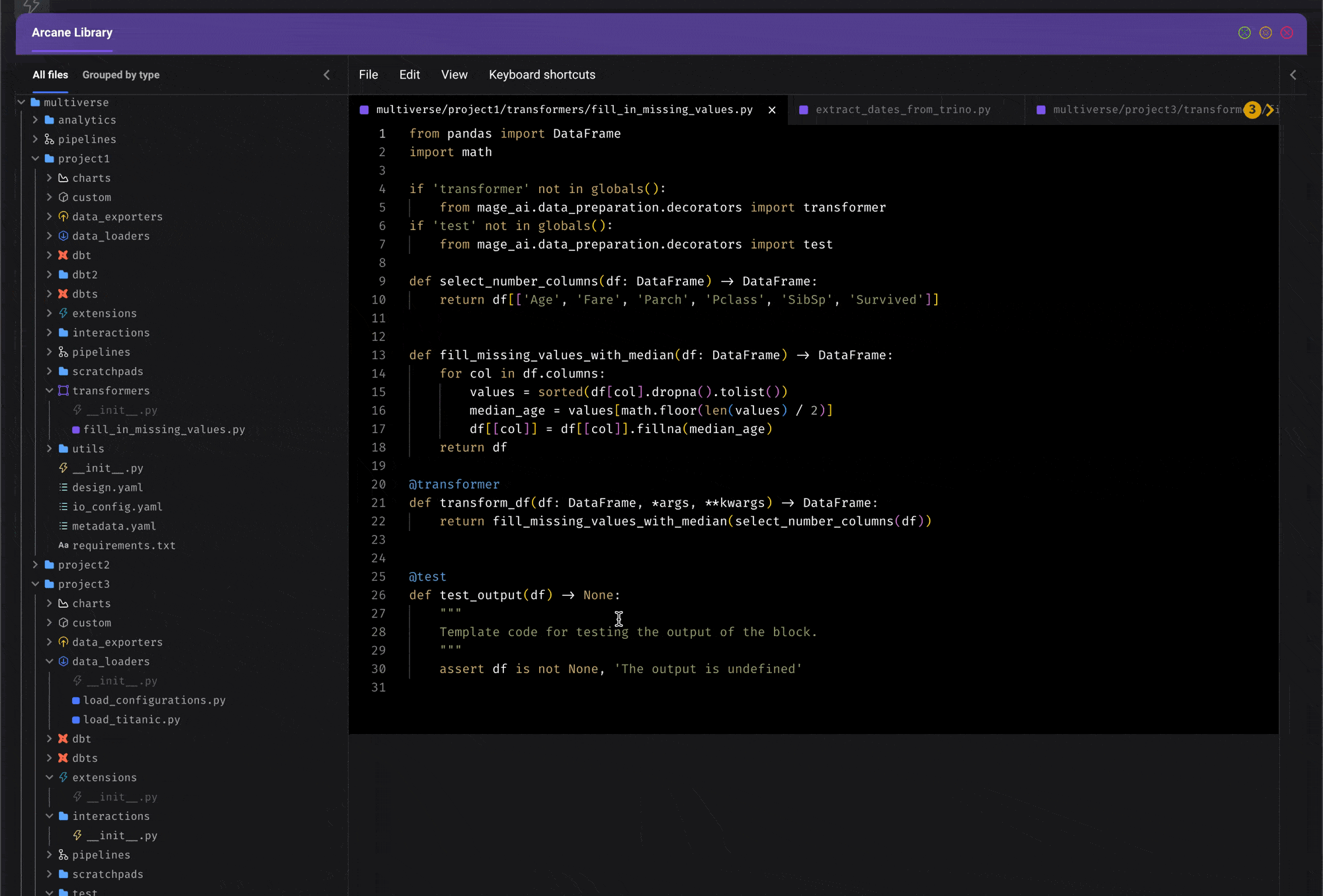Click top-level pipelines branch icon

point(49,139)
